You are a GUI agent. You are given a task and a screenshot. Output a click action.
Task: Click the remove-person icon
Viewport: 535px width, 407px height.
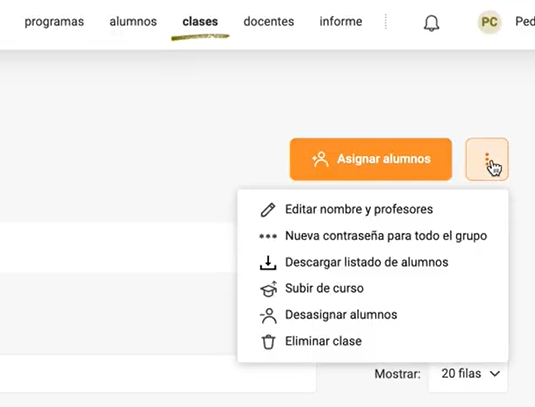click(x=268, y=315)
